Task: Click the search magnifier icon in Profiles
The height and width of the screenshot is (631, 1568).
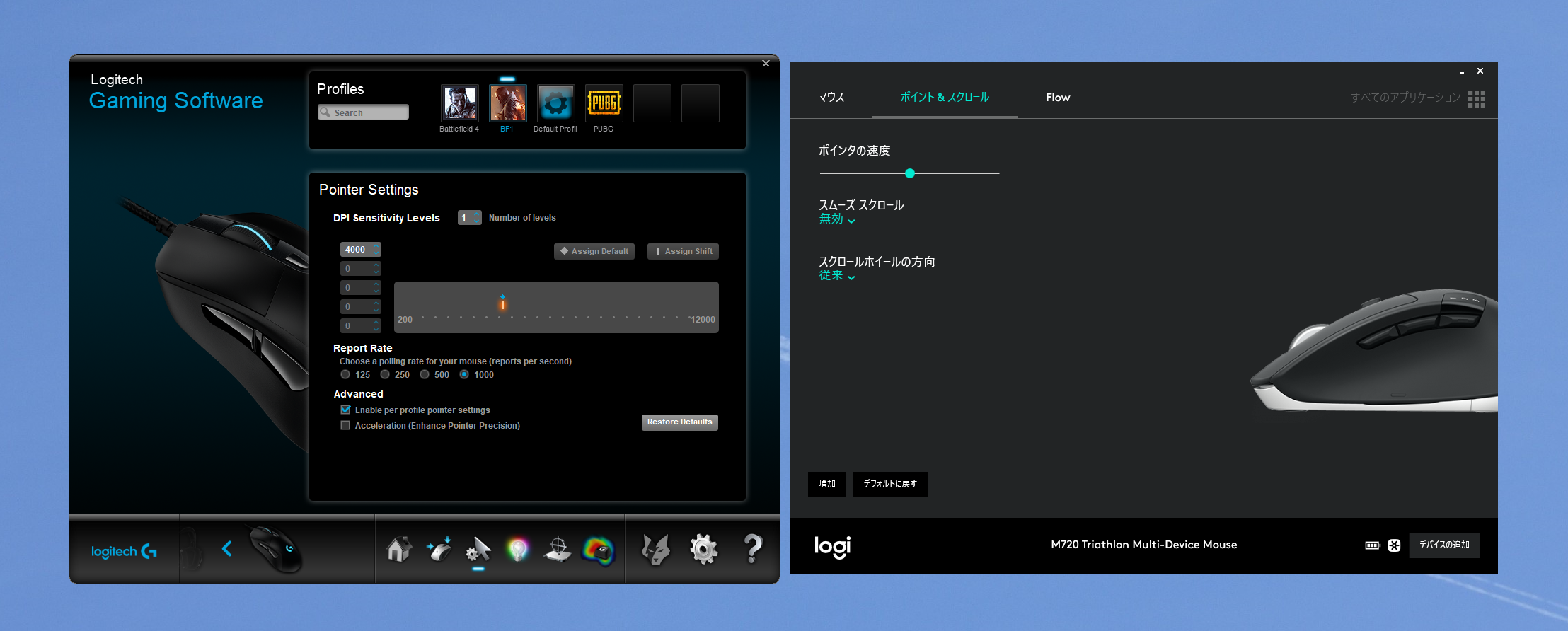Action: click(325, 112)
